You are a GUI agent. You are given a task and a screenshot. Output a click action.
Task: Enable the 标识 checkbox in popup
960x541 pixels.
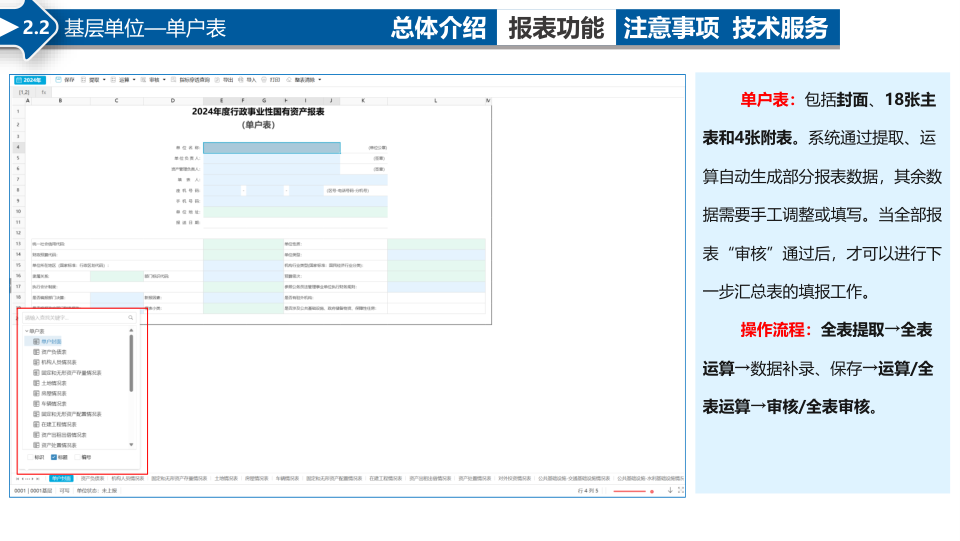[31, 457]
